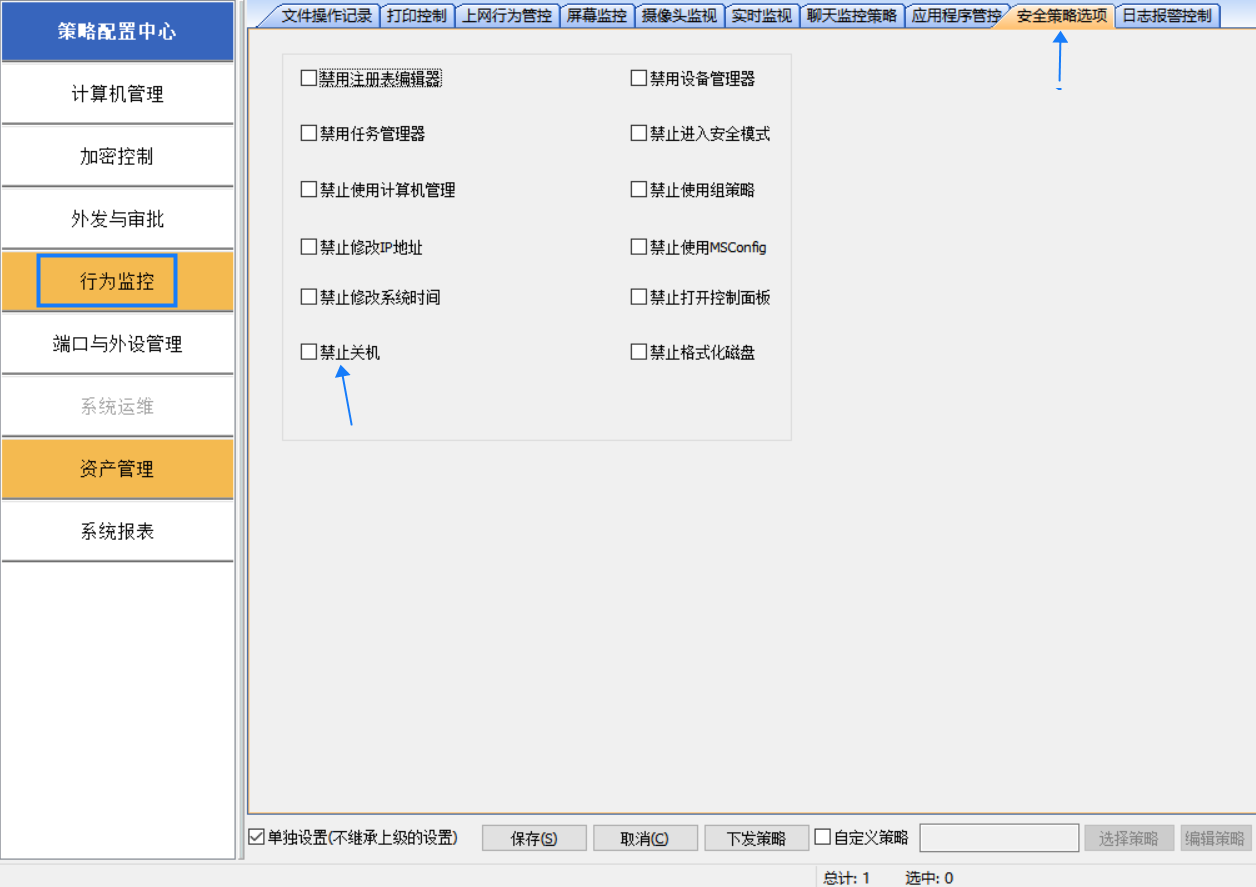Enable 禁止进入安全模式 option
The image size is (1256, 887).
pyautogui.click(x=637, y=133)
